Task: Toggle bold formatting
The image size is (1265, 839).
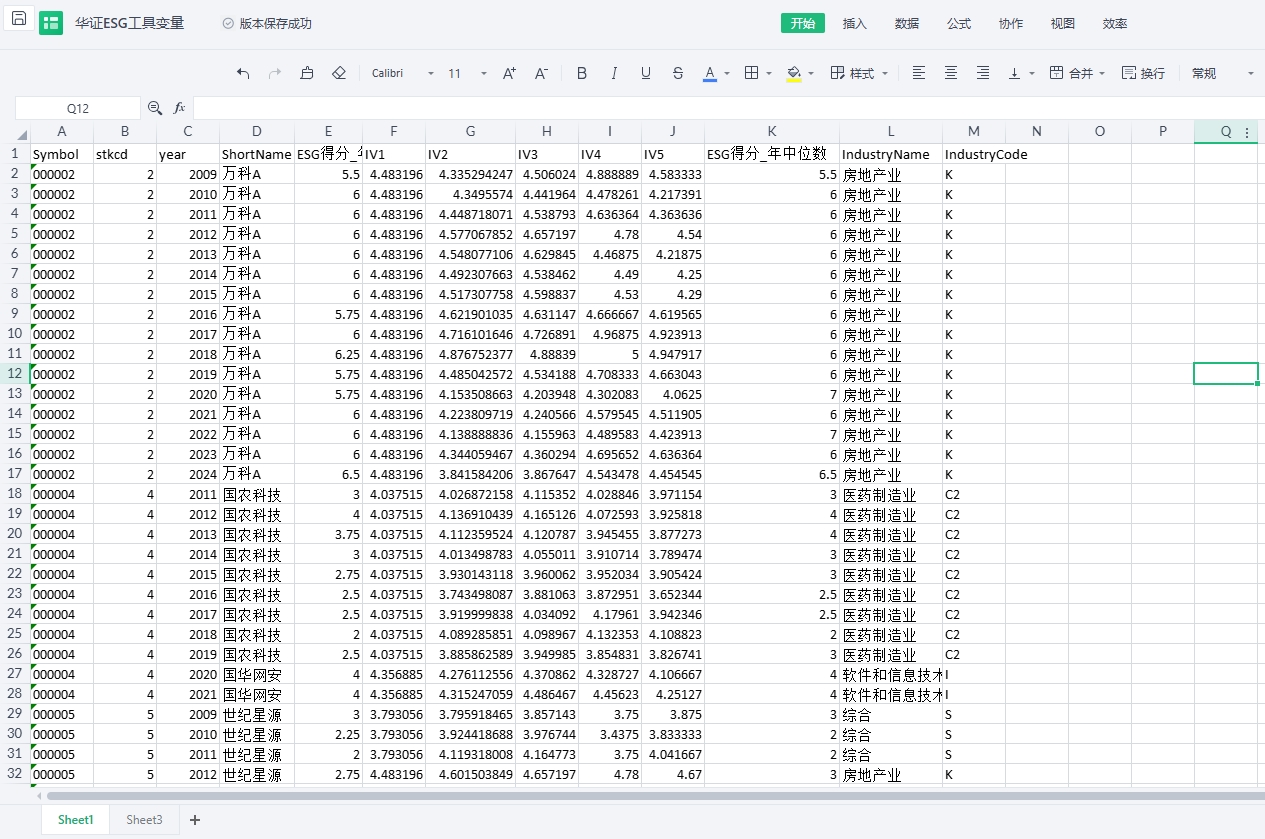Action: (x=582, y=73)
